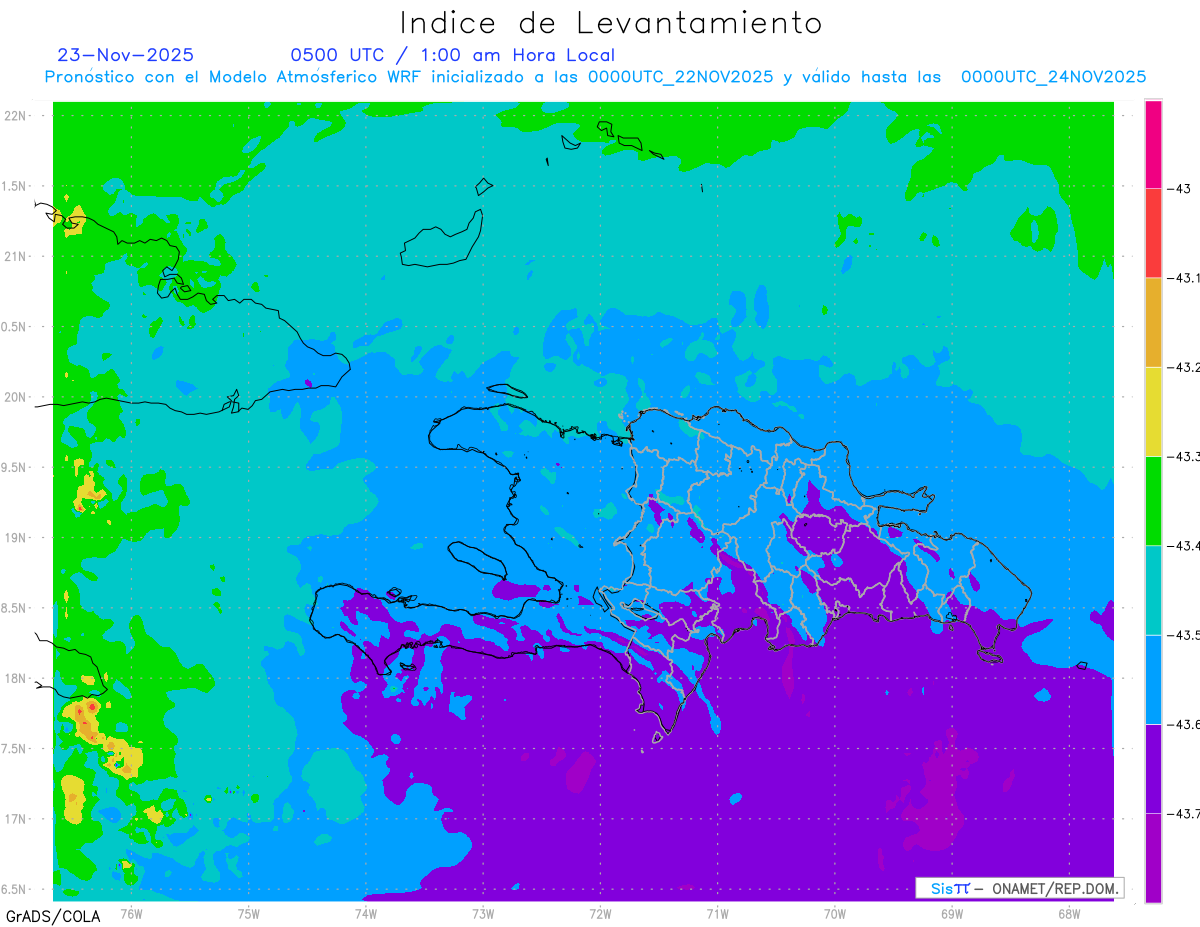
Task: Click the '75W' longitude label
Action: tap(249, 913)
